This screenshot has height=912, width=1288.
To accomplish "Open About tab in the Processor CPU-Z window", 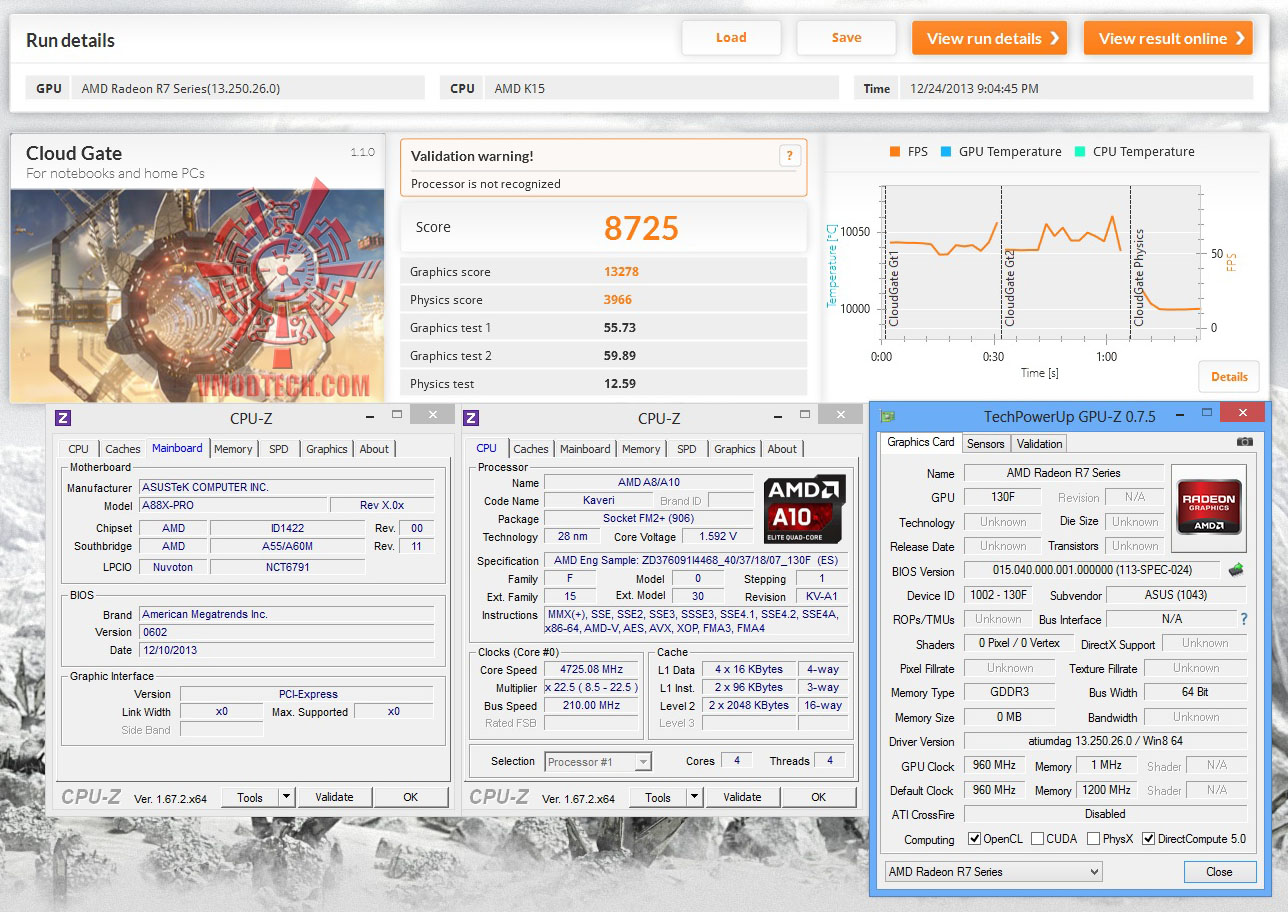I will click(x=782, y=449).
